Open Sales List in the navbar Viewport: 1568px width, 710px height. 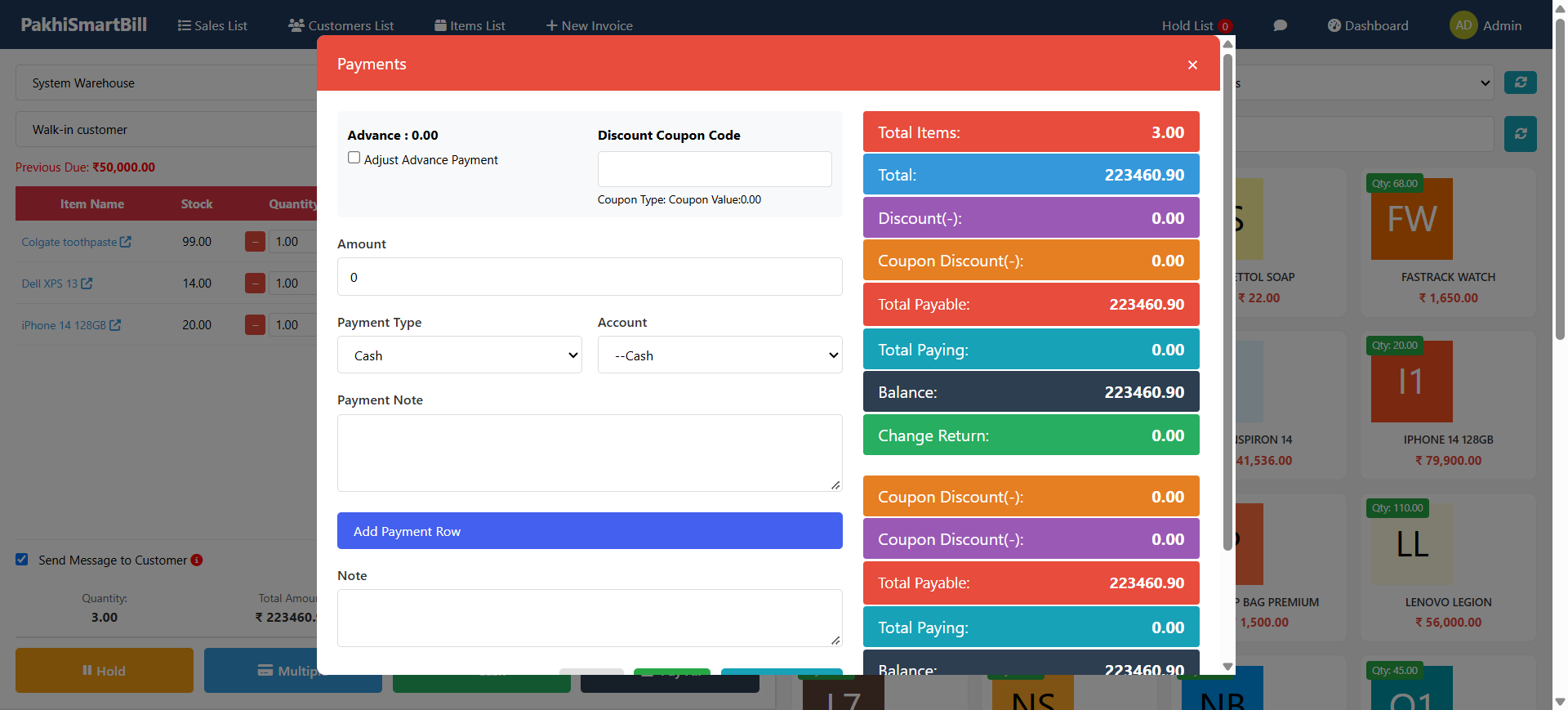(x=212, y=26)
